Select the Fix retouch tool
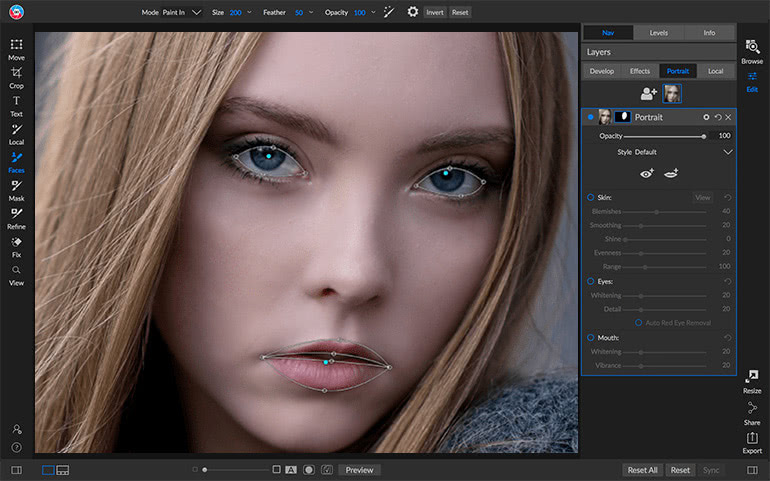Image resolution: width=770 pixels, height=481 pixels. [16, 247]
